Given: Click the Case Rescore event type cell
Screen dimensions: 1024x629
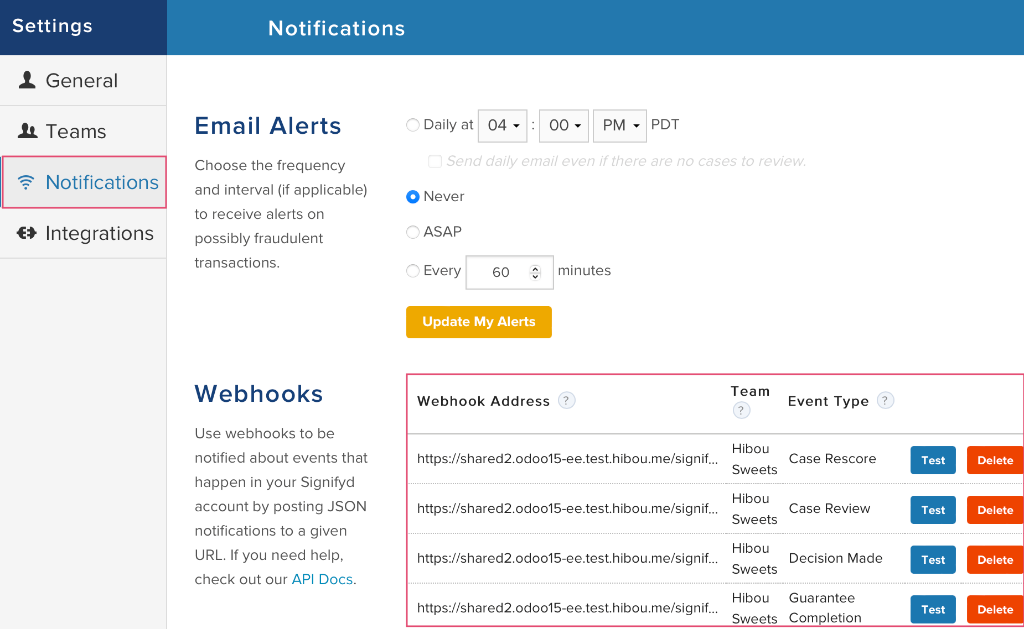Looking at the screenshot, I should [833, 459].
